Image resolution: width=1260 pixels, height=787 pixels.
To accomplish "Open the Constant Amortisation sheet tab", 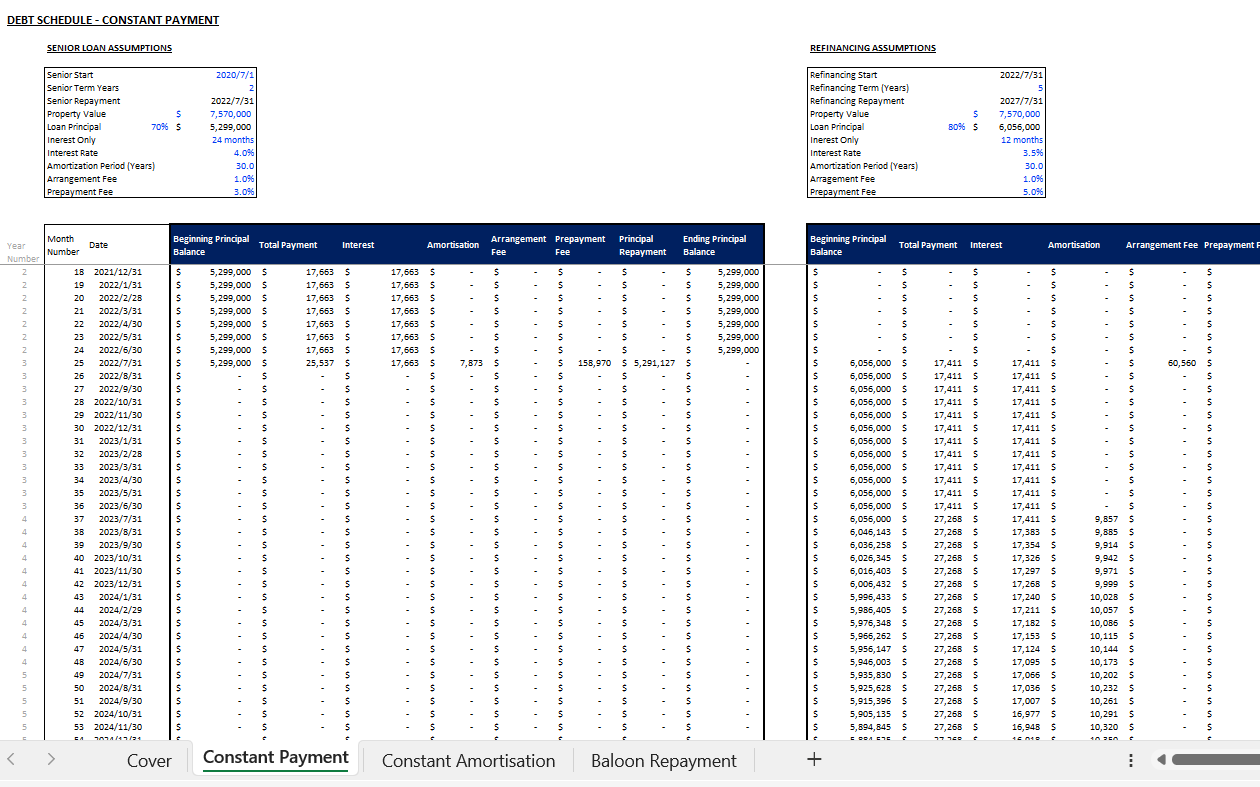I will tap(468, 761).
